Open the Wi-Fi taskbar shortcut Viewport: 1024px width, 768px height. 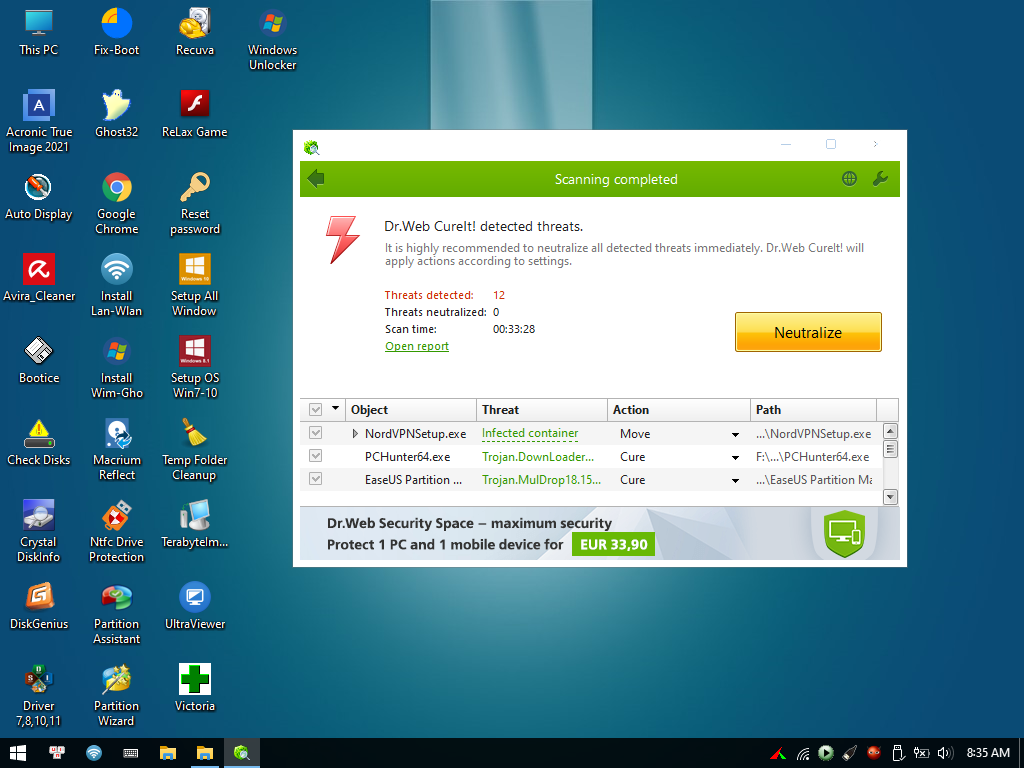click(x=94, y=753)
